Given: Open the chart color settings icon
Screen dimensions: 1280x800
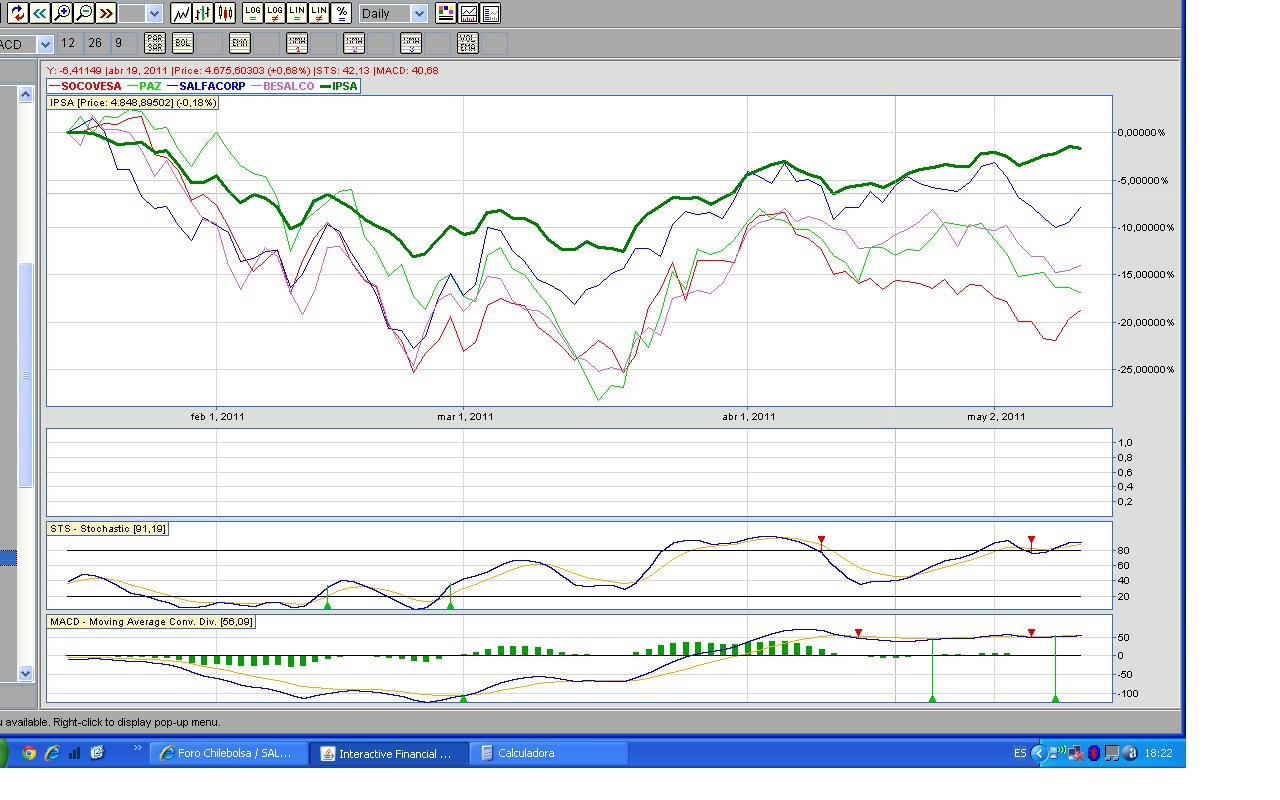Looking at the screenshot, I should click(446, 13).
